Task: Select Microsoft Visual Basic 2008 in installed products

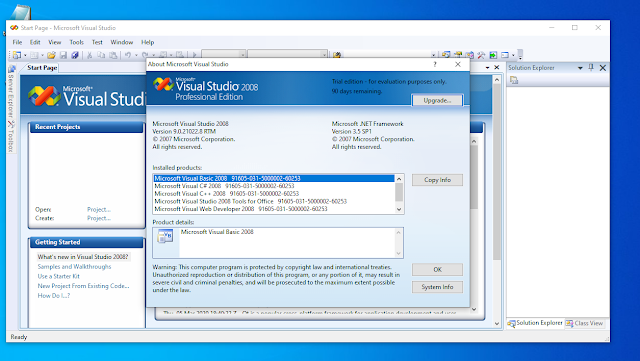Action: click(274, 178)
